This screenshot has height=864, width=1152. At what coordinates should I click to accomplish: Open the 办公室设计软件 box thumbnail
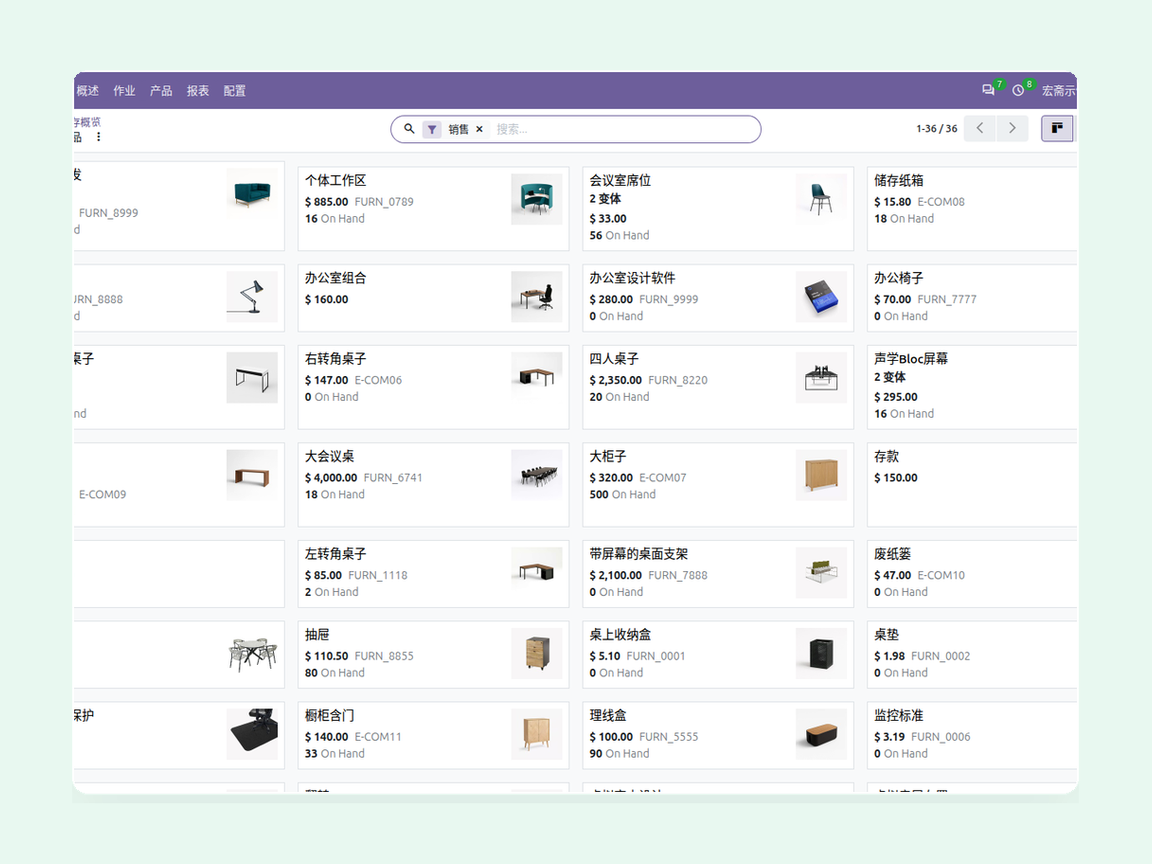point(821,297)
